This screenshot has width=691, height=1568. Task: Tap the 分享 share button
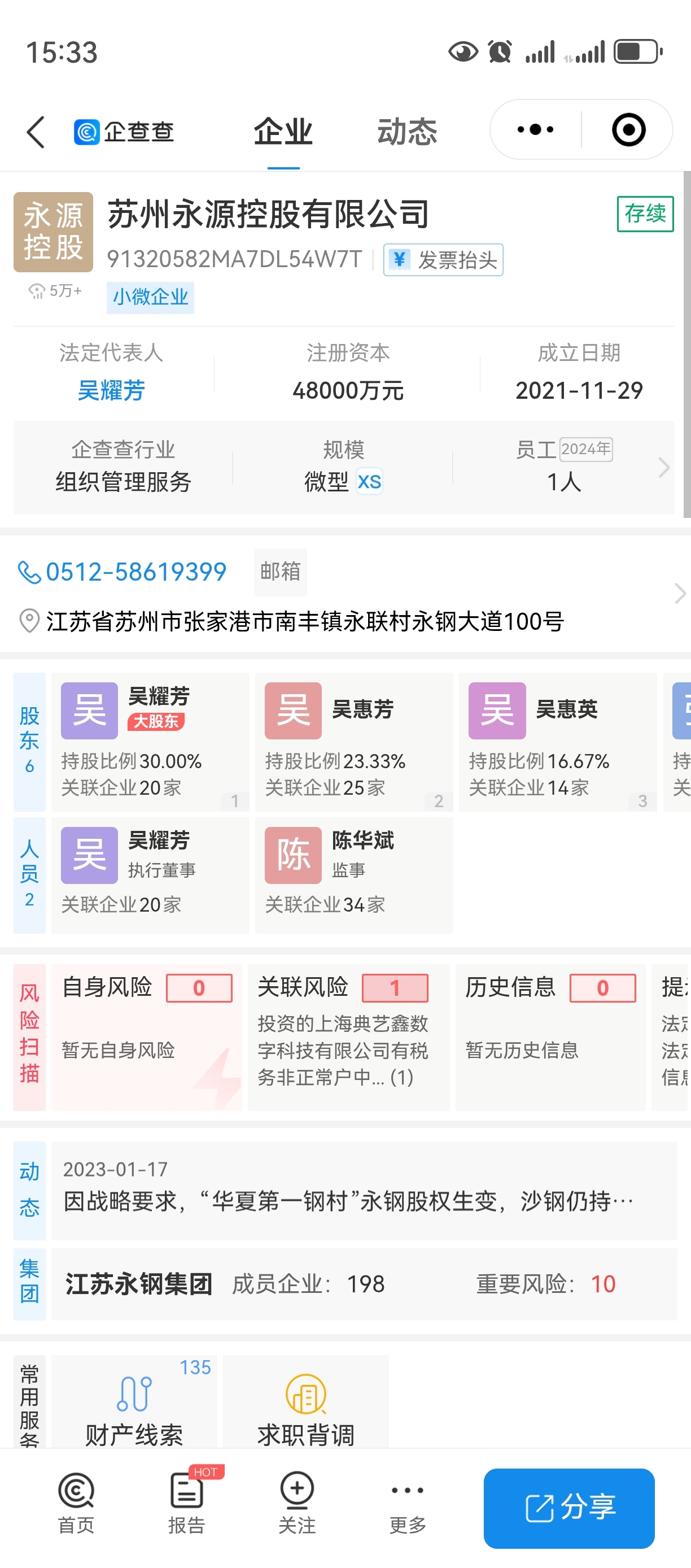[570, 1508]
